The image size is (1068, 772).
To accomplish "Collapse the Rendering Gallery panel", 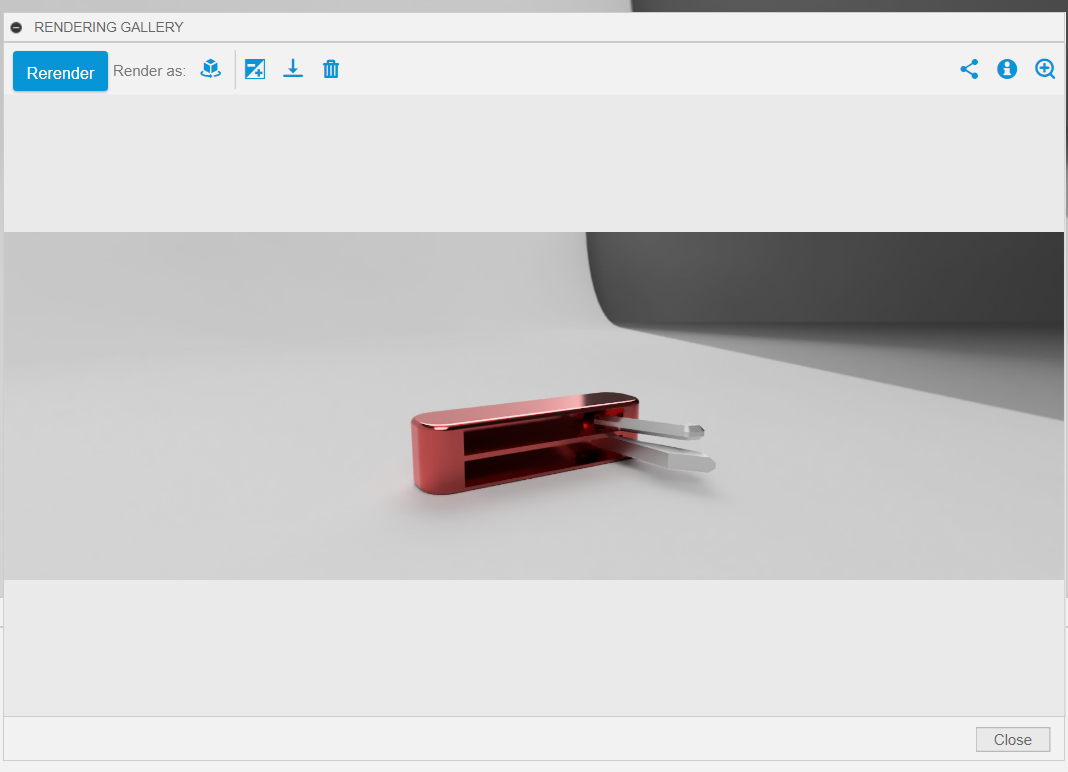I will 16,27.
